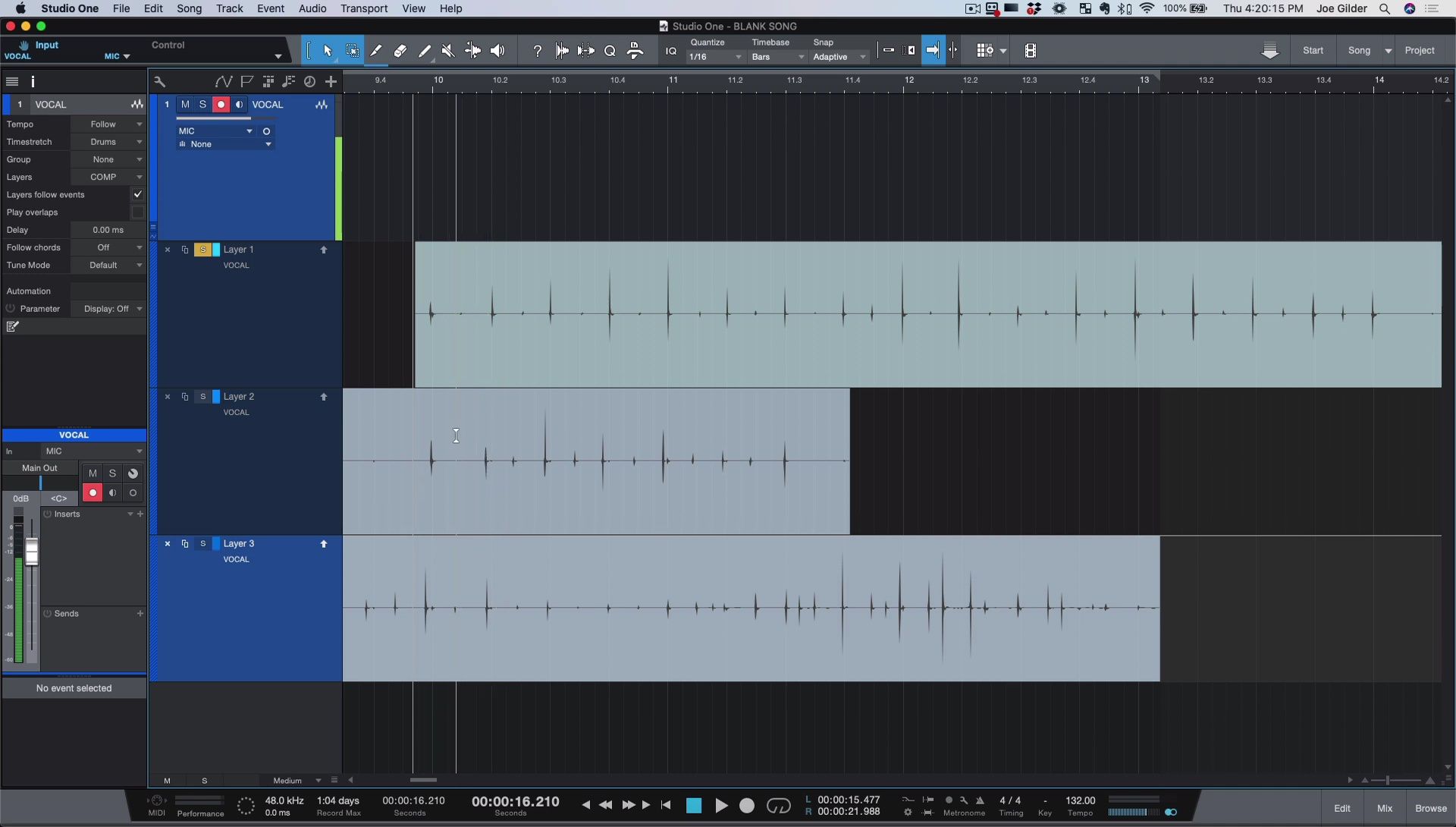
Task: Select the Eraser tool
Action: point(400,51)
